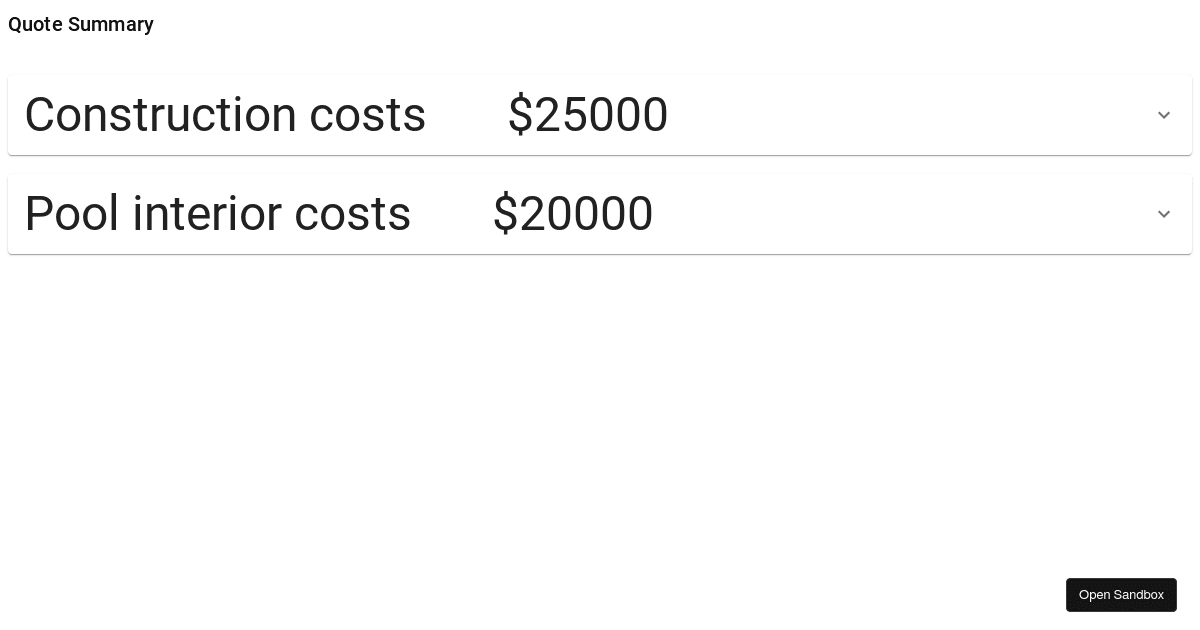Click the dollar sign before 25000
Viewport: 1200px width, 630px height.
(x=520, y=116)
